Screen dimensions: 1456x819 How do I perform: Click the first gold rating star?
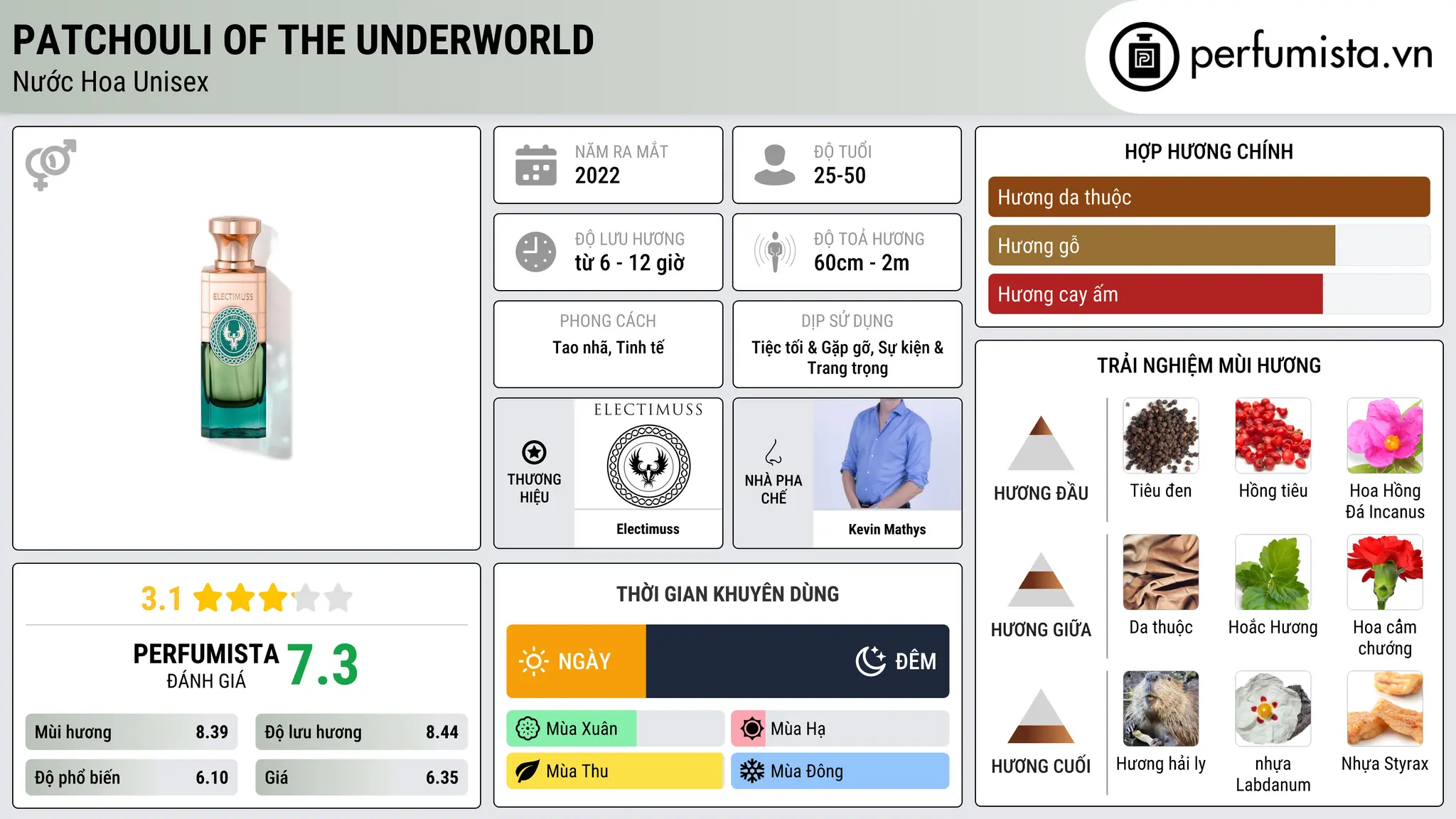(208, 598)
